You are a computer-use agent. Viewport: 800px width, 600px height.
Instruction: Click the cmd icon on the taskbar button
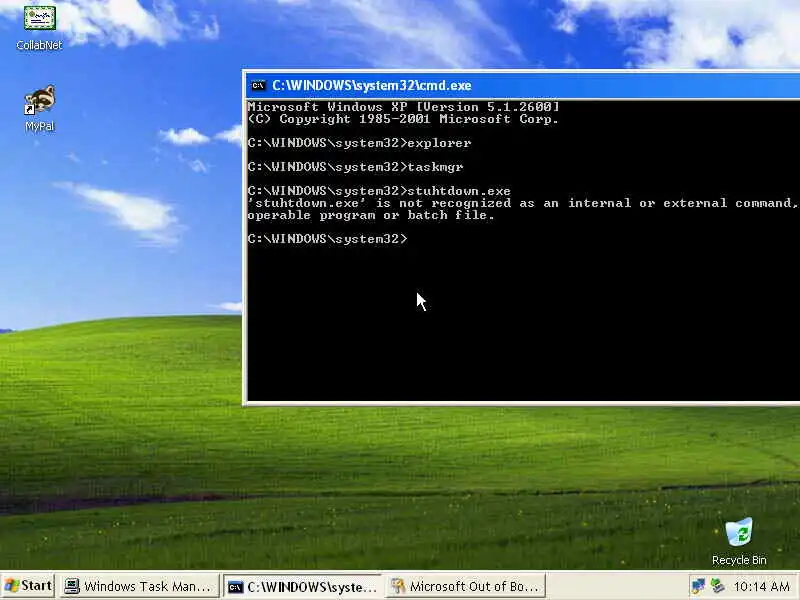235,587
